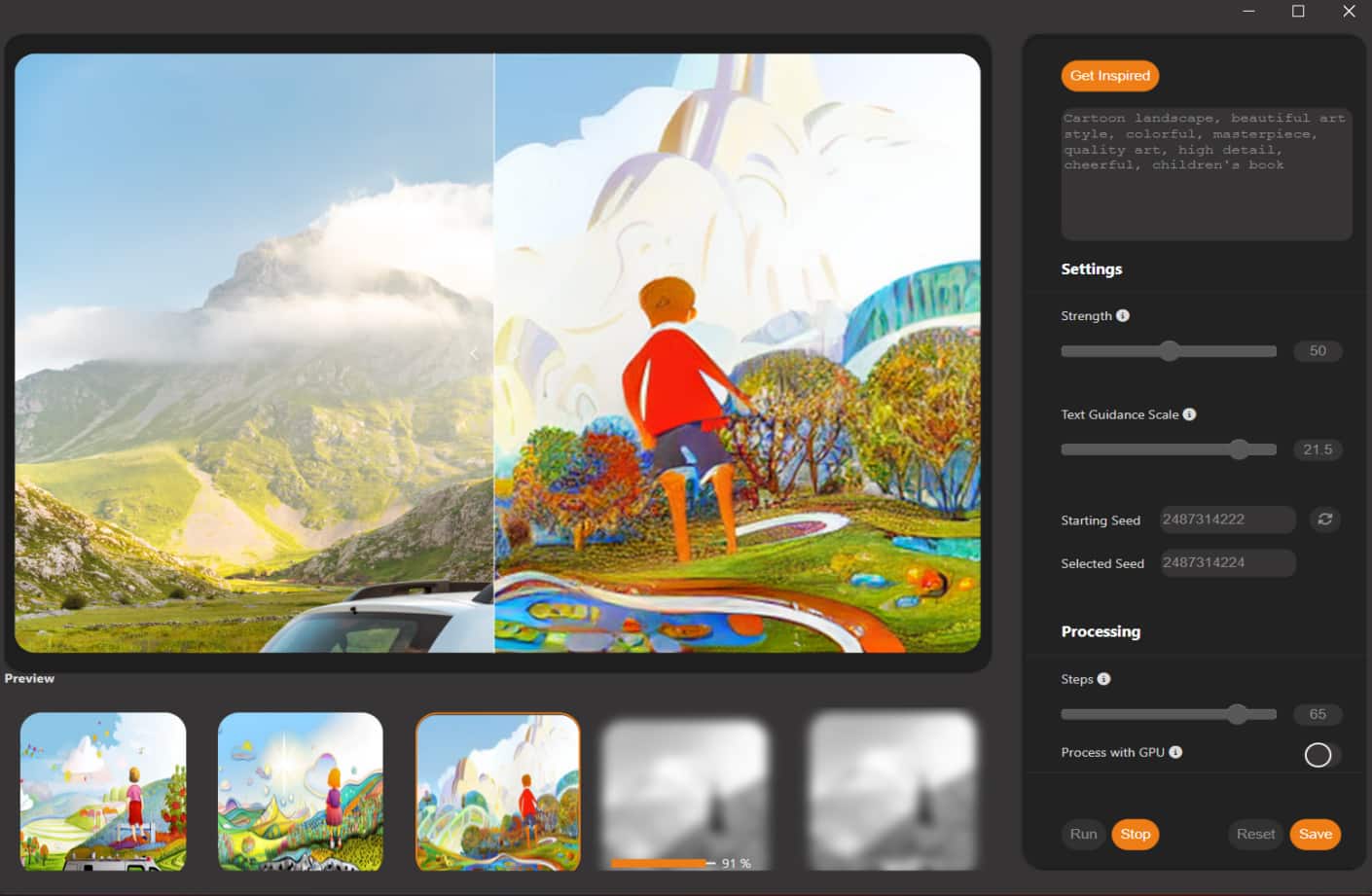Run the image generation
Screen dimensions: 1372x896
pos(1082,834)
